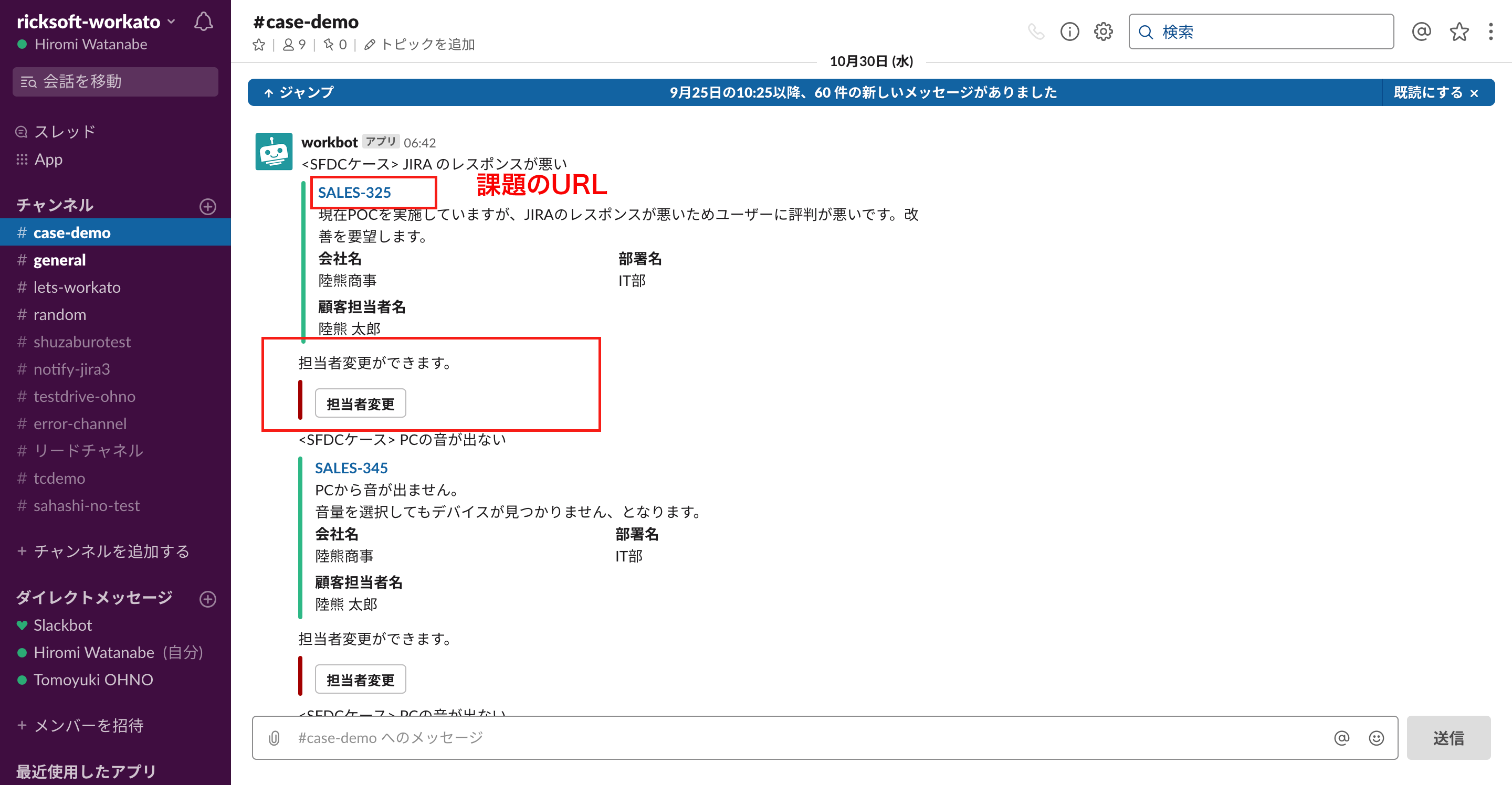Open starred items from the header
This screenshot has width=1512, height=785.
point(1459,31)
